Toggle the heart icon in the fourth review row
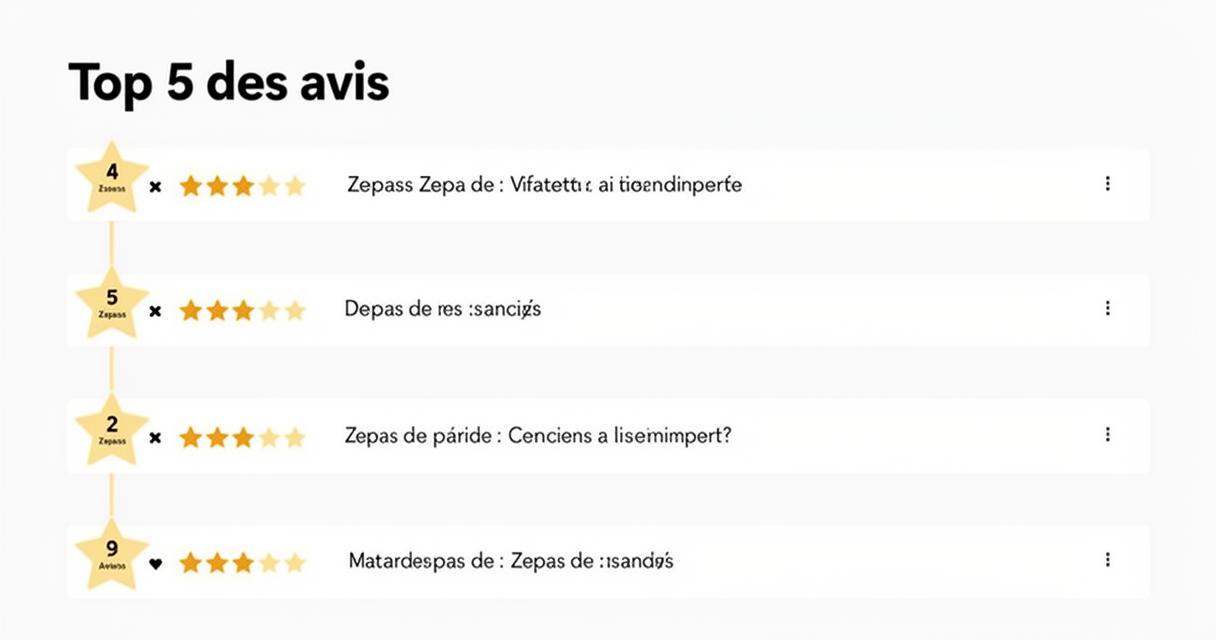This screenshot has height=640, width=1216. click(155, 563)
